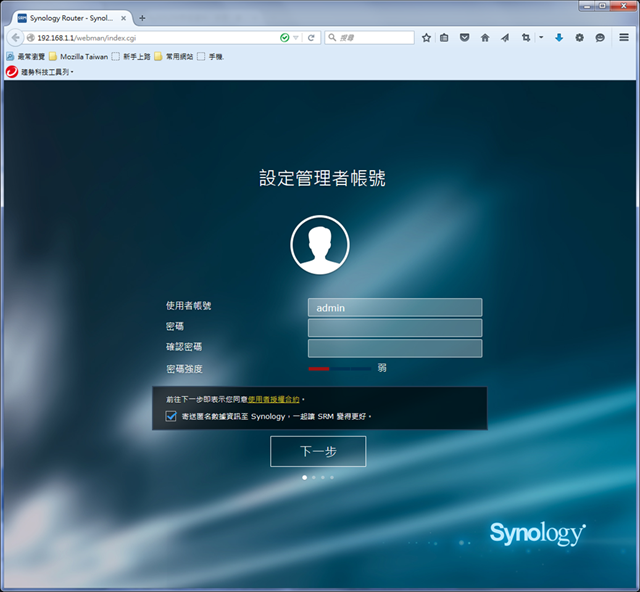Viewport: 640px width, 592px height.
Task: Open the 手機 bookmark
Action: 211,56
